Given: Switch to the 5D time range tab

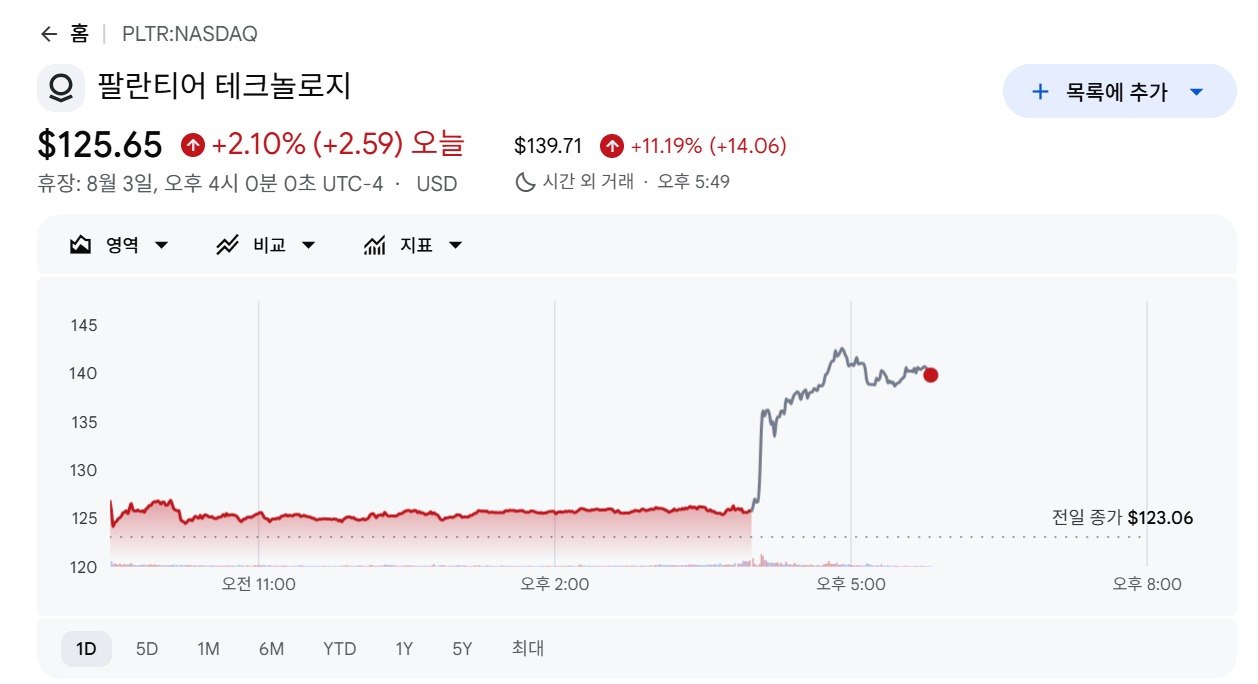Looking at the screenshot, I should click(147, 649).
